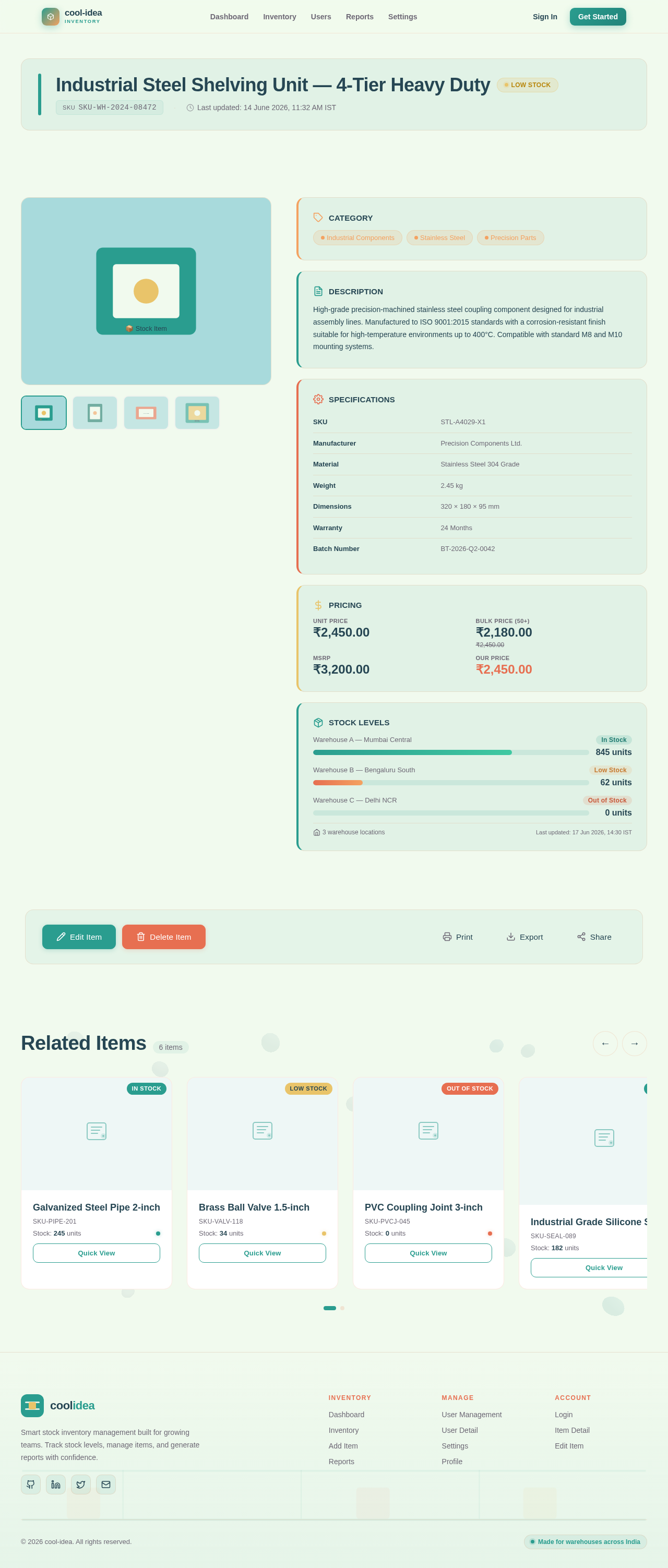
Task: Click the Stock Levels box icon
Action: pos(318,723)
